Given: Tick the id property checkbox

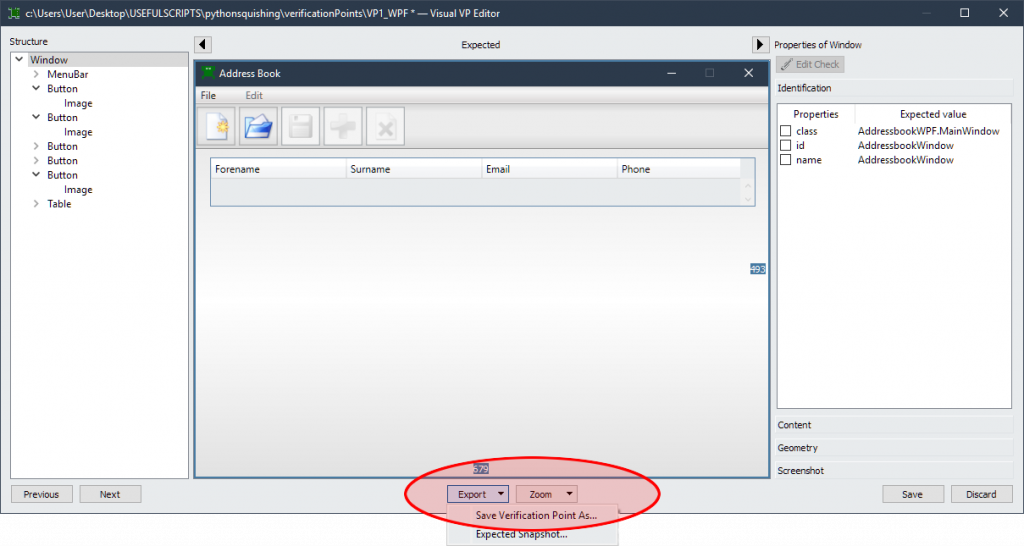Looking at the screenshot, I should click(x=786, y=146).
